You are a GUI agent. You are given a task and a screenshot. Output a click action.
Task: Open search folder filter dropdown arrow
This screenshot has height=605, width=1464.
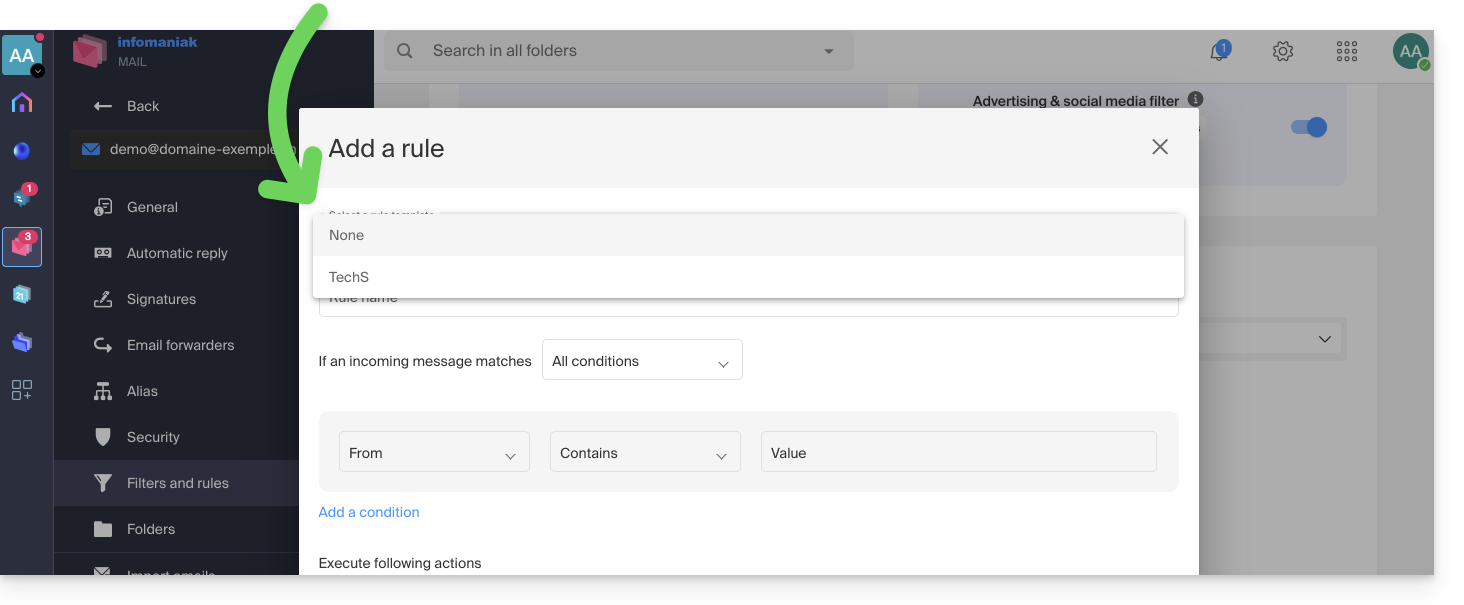point(828,51)
